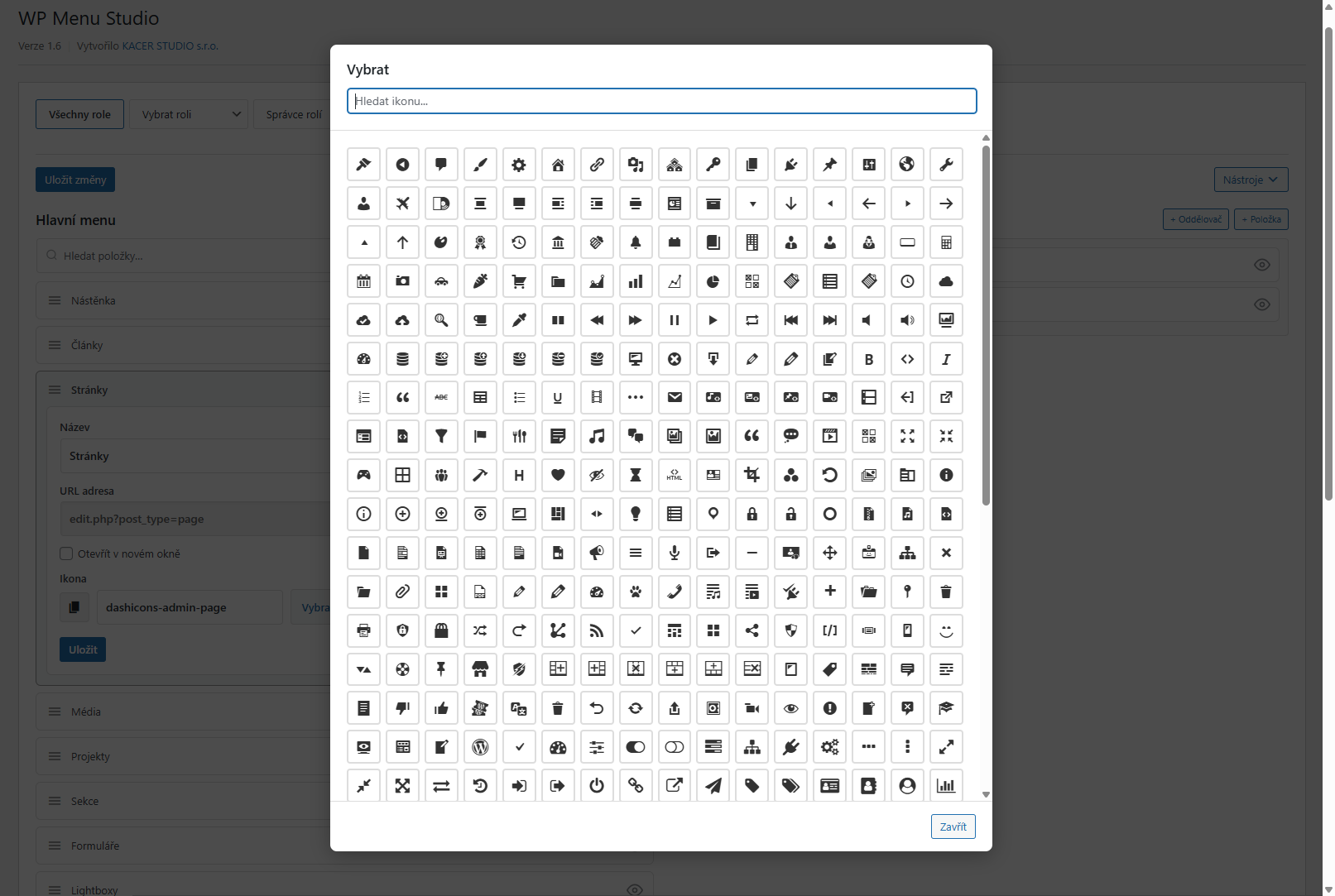1335x896 pixels.
Task: Click the Hledat ikonu search field
Action: (x=661, y=101)
